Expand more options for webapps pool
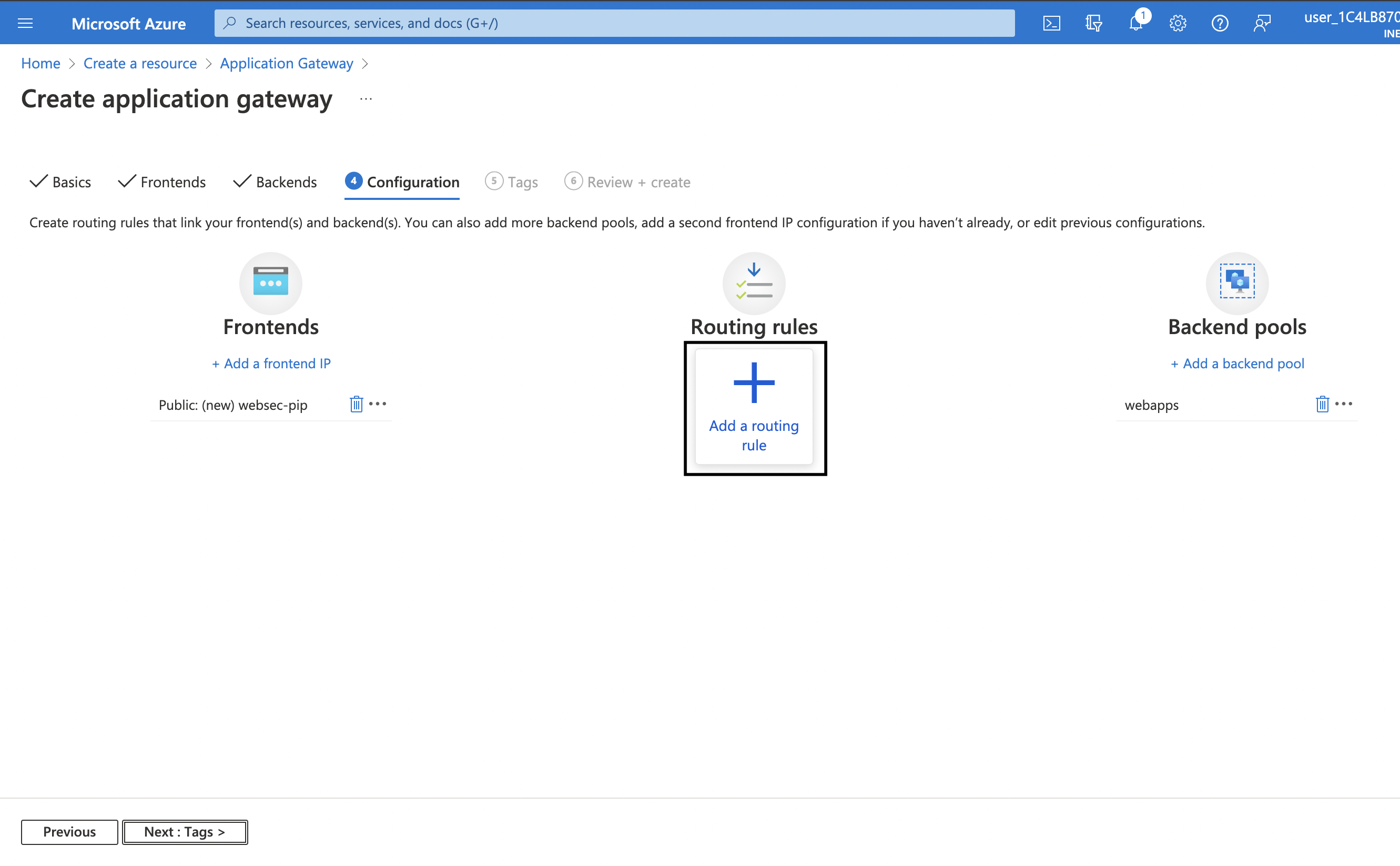Viewport: 1400px width, 866px height. click(1343, 404)
